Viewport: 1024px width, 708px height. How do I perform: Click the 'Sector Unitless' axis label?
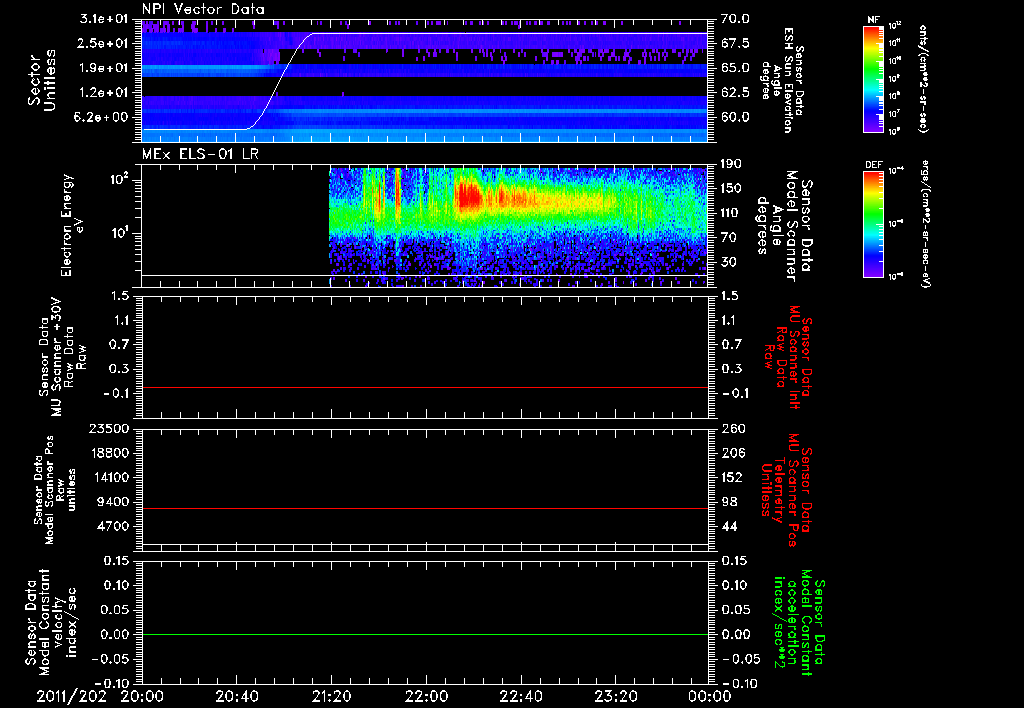coord(41,80)
